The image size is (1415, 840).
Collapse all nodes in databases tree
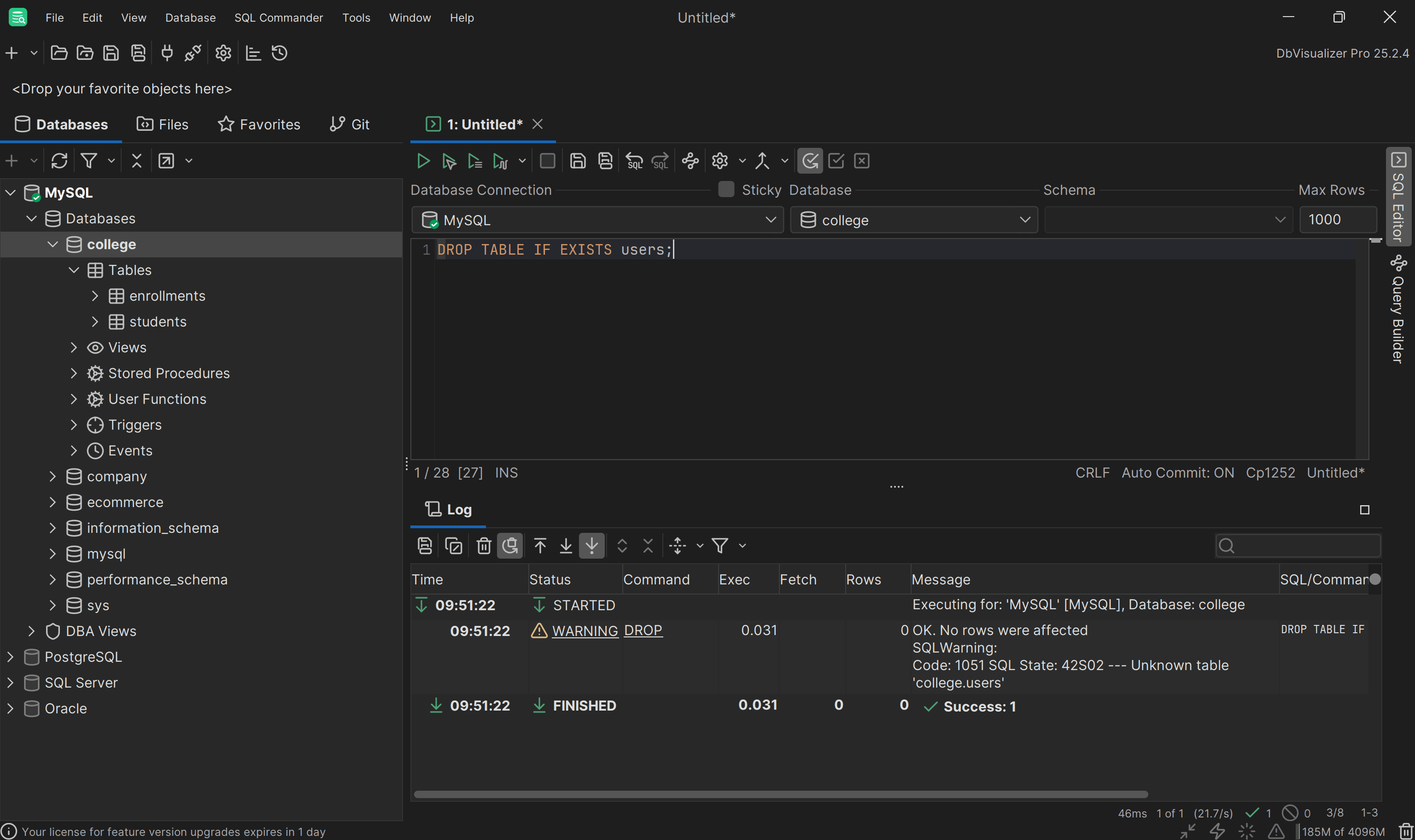click(x=136, y=161)
